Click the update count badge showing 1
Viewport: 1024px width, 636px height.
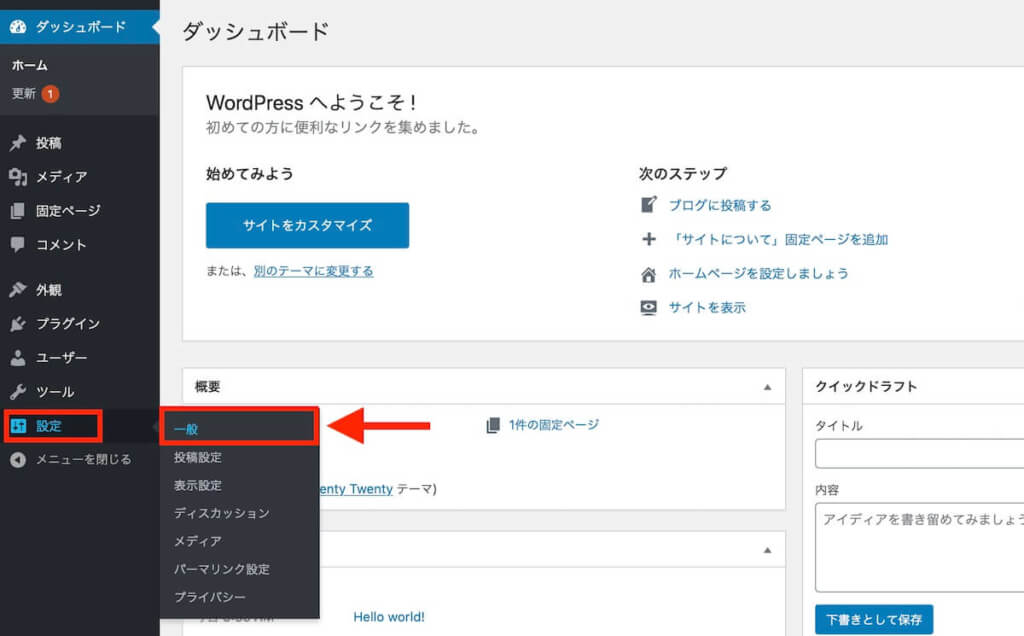[x=50, y=94]
